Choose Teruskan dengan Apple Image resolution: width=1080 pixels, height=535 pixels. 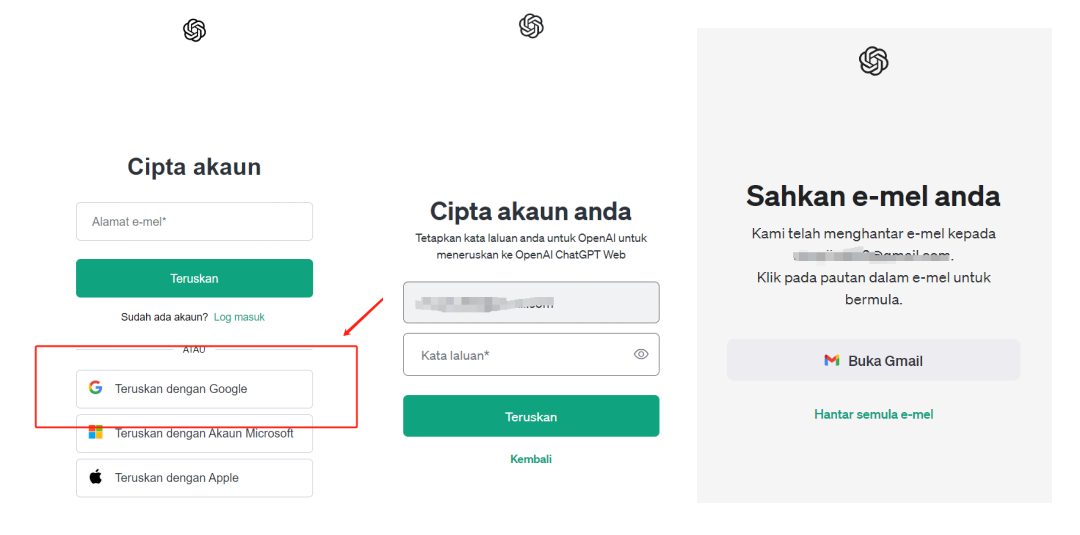click(194, 478)
